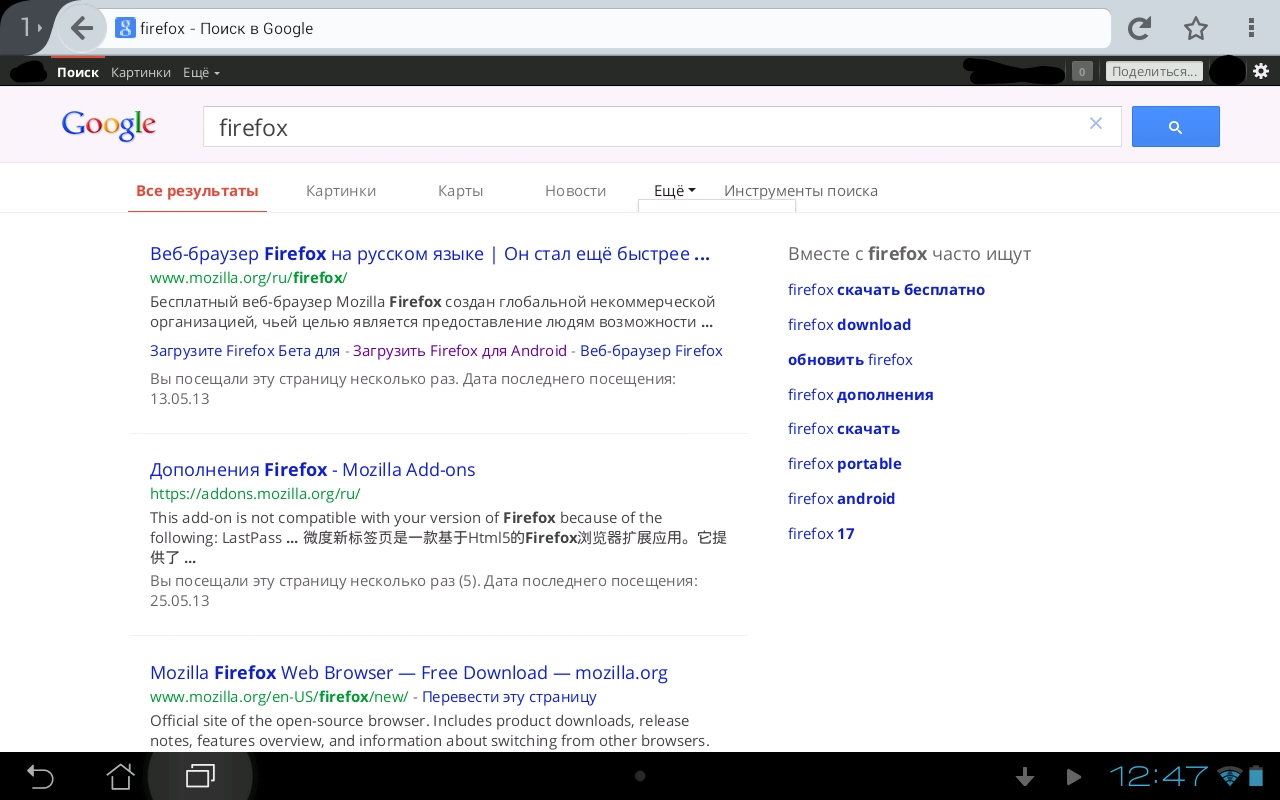Search related firefox скачать бесплатно

point(886,290)
